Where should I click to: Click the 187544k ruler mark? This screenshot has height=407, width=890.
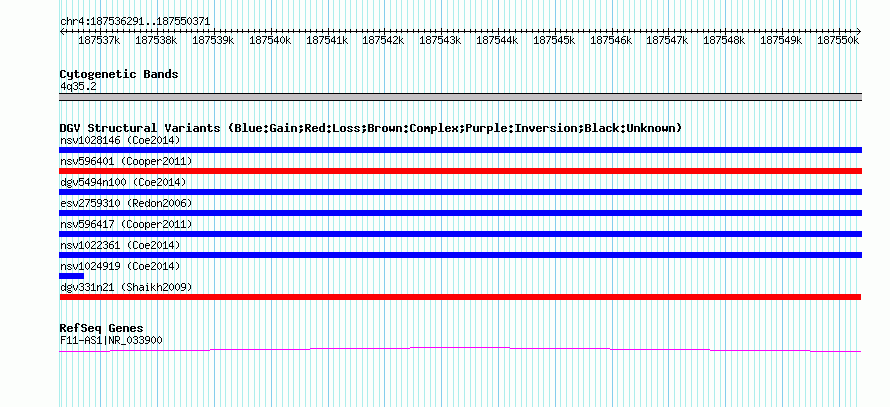(x=497, y=40)
